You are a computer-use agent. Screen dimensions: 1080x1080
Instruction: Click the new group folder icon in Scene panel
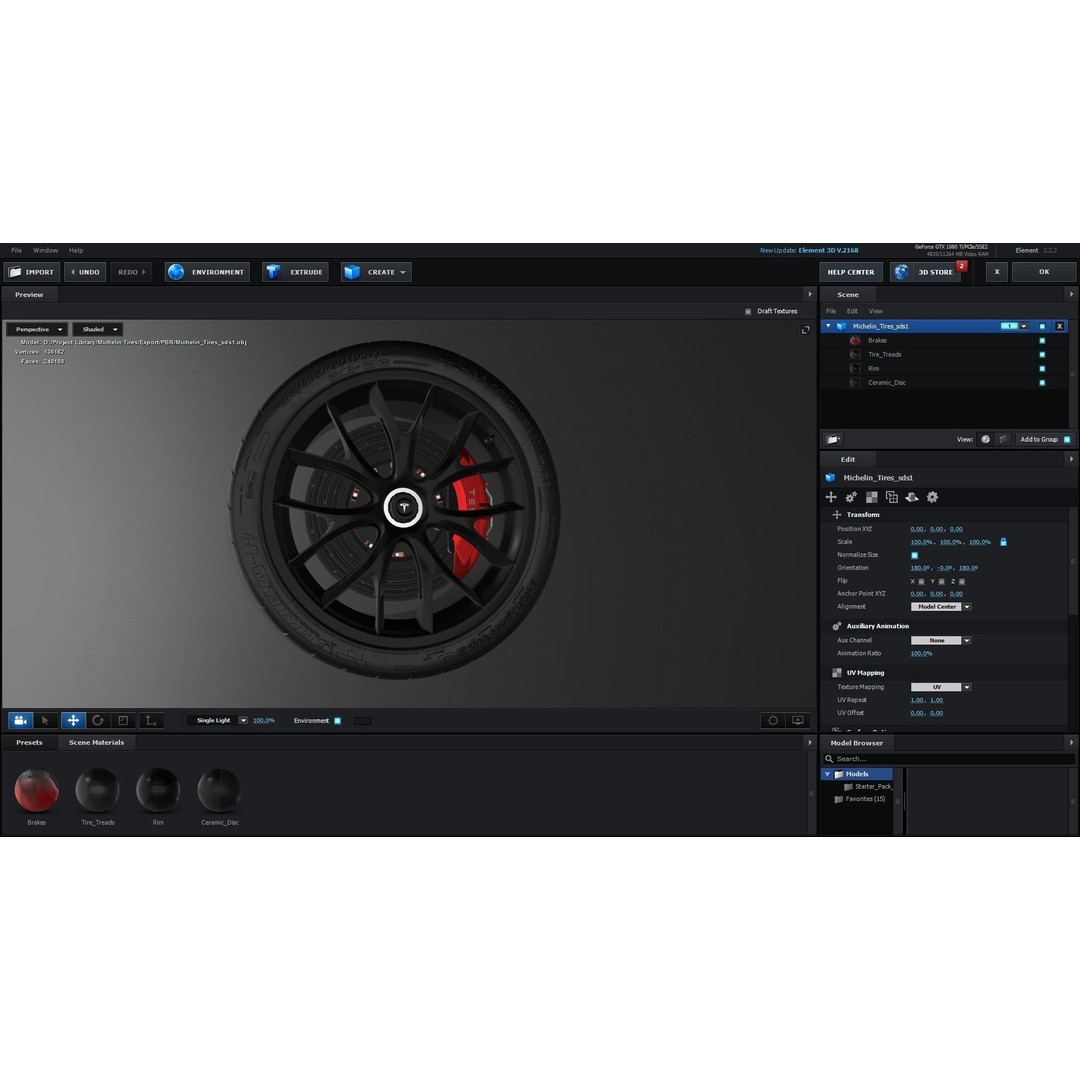click(x=833, y=439)
